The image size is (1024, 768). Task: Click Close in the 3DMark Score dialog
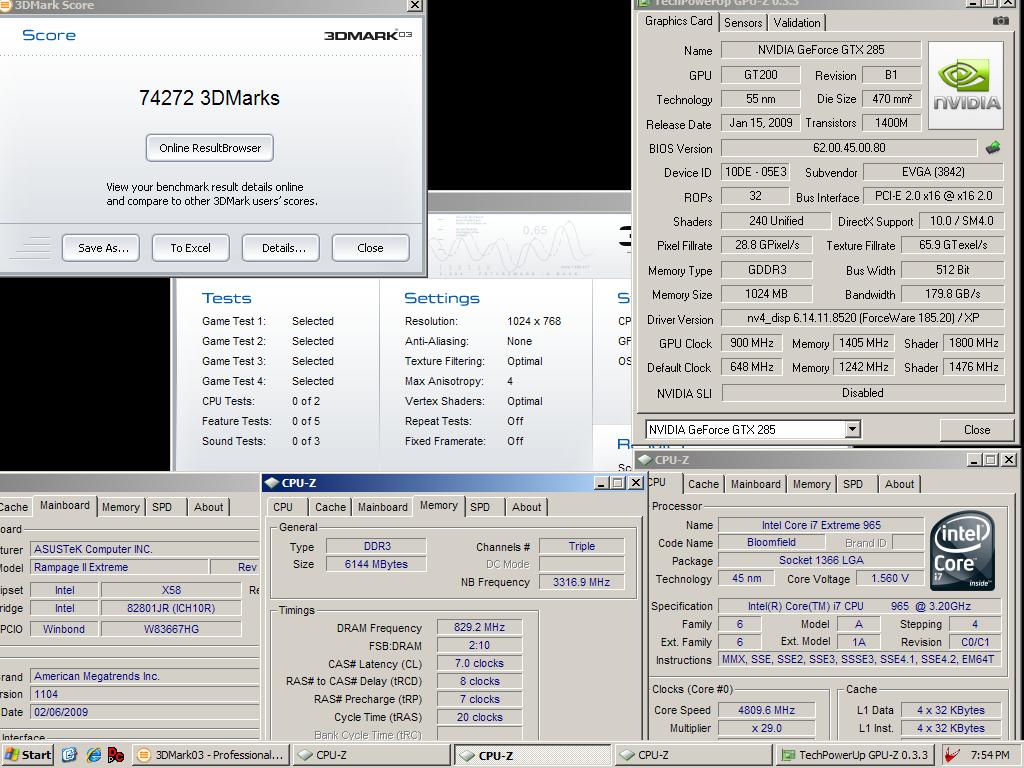pos(370,248)
